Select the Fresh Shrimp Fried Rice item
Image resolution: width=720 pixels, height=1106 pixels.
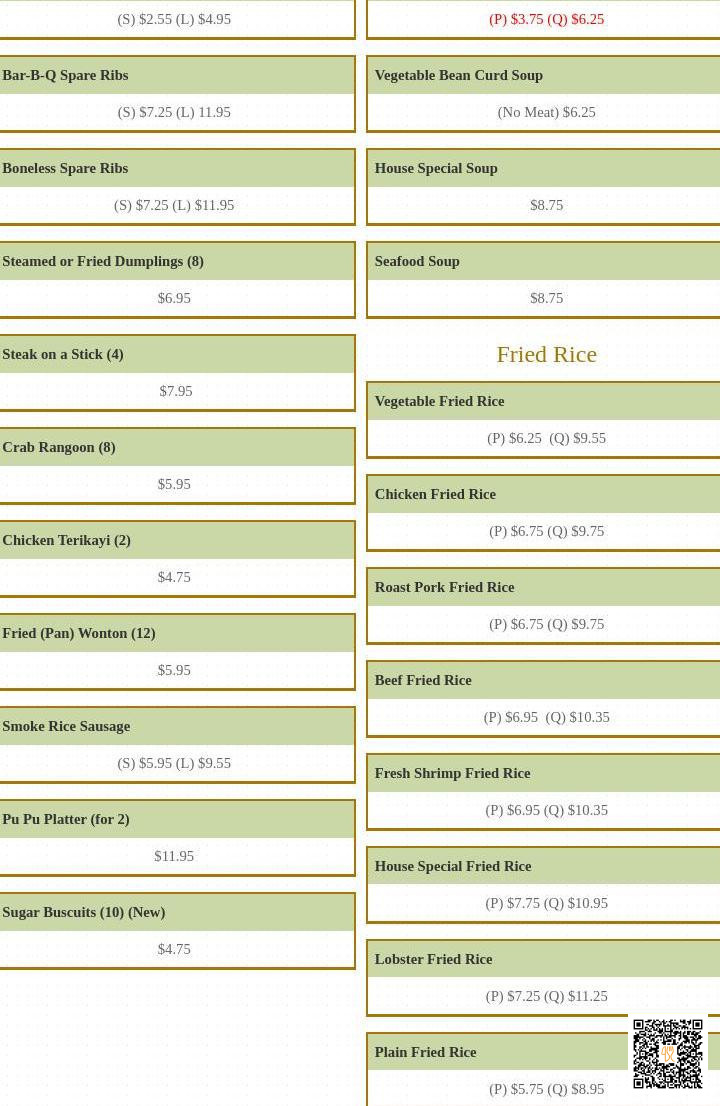pos(452,774)
